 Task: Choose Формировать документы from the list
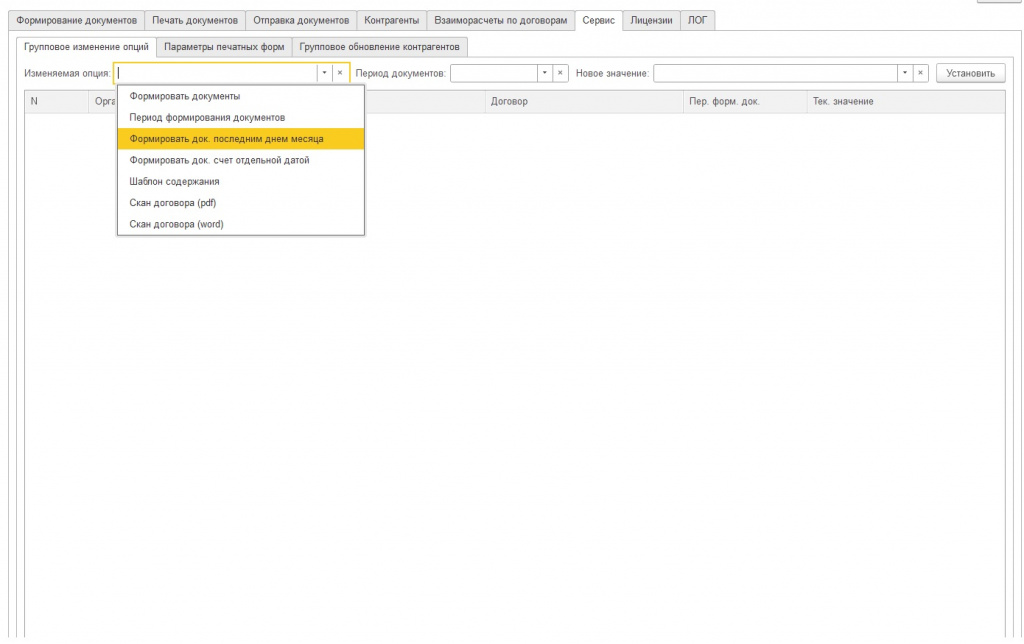click(x=240, y=96)
